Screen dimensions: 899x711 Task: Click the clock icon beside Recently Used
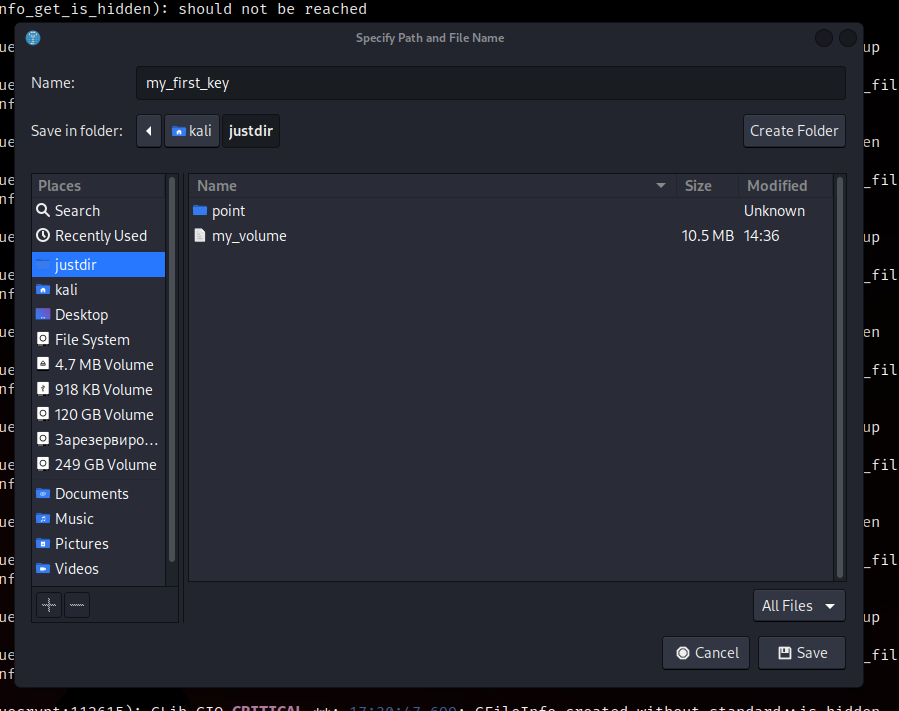click(43, 235)
